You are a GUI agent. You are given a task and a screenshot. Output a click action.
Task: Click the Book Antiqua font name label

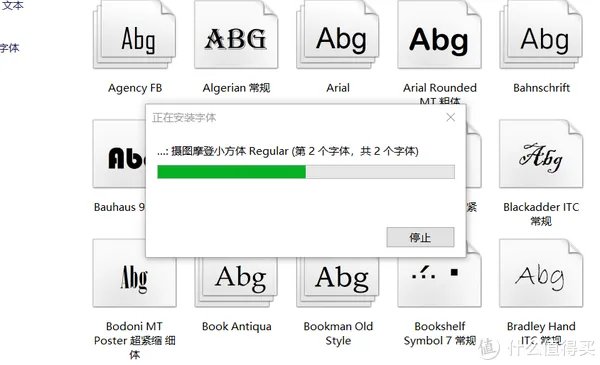click(236, 326)
